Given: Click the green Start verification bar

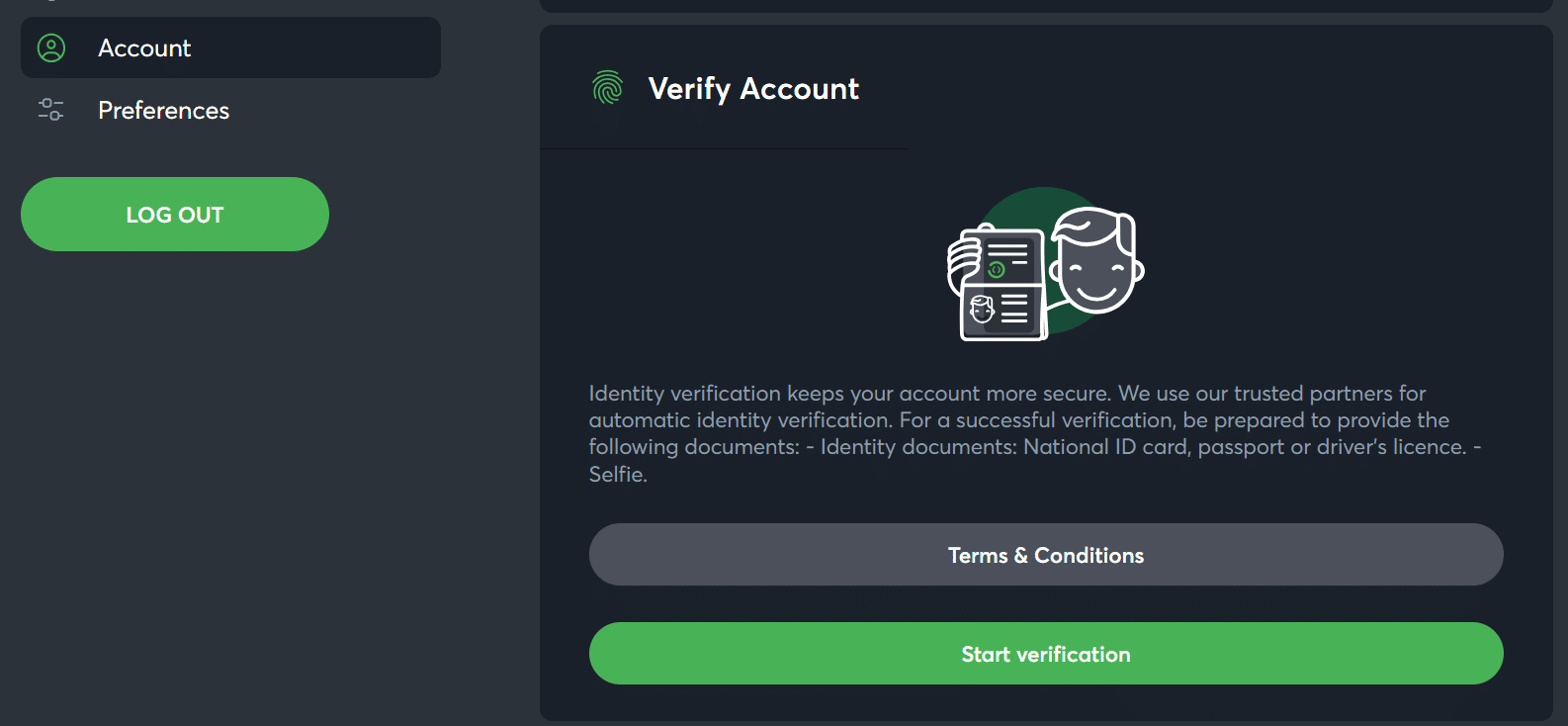Looking at the screenshot, I should click(x=1045, y=654).
